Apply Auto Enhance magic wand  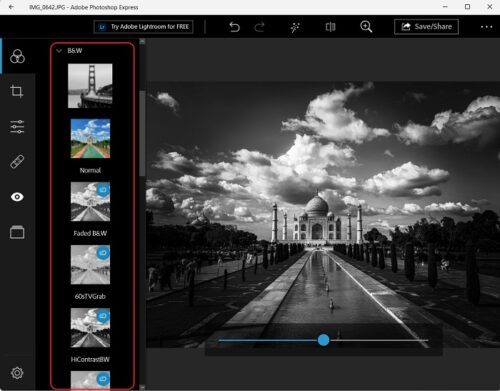click(295, 27)
